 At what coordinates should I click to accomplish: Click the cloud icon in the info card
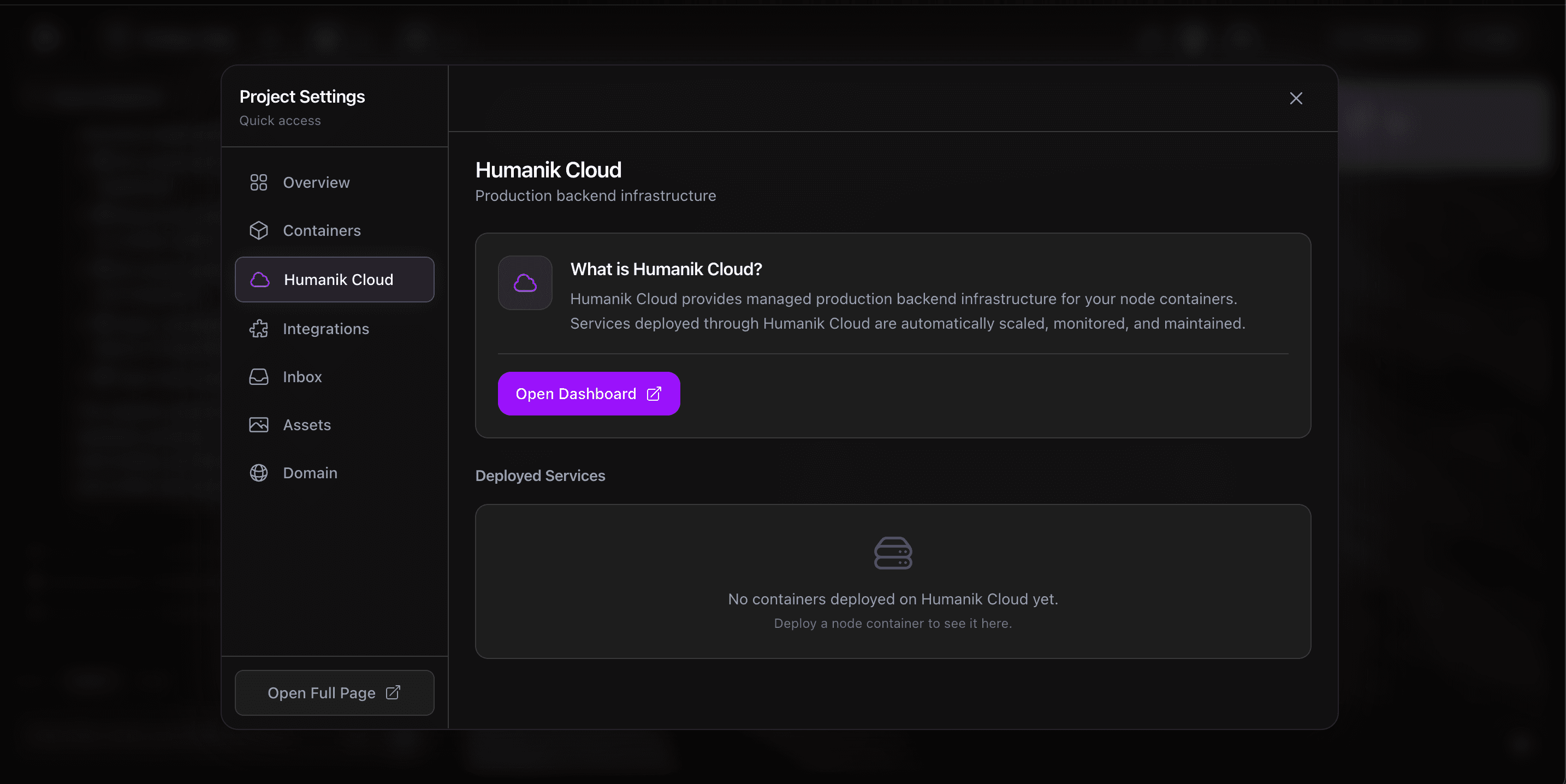(x=525, y=283)
